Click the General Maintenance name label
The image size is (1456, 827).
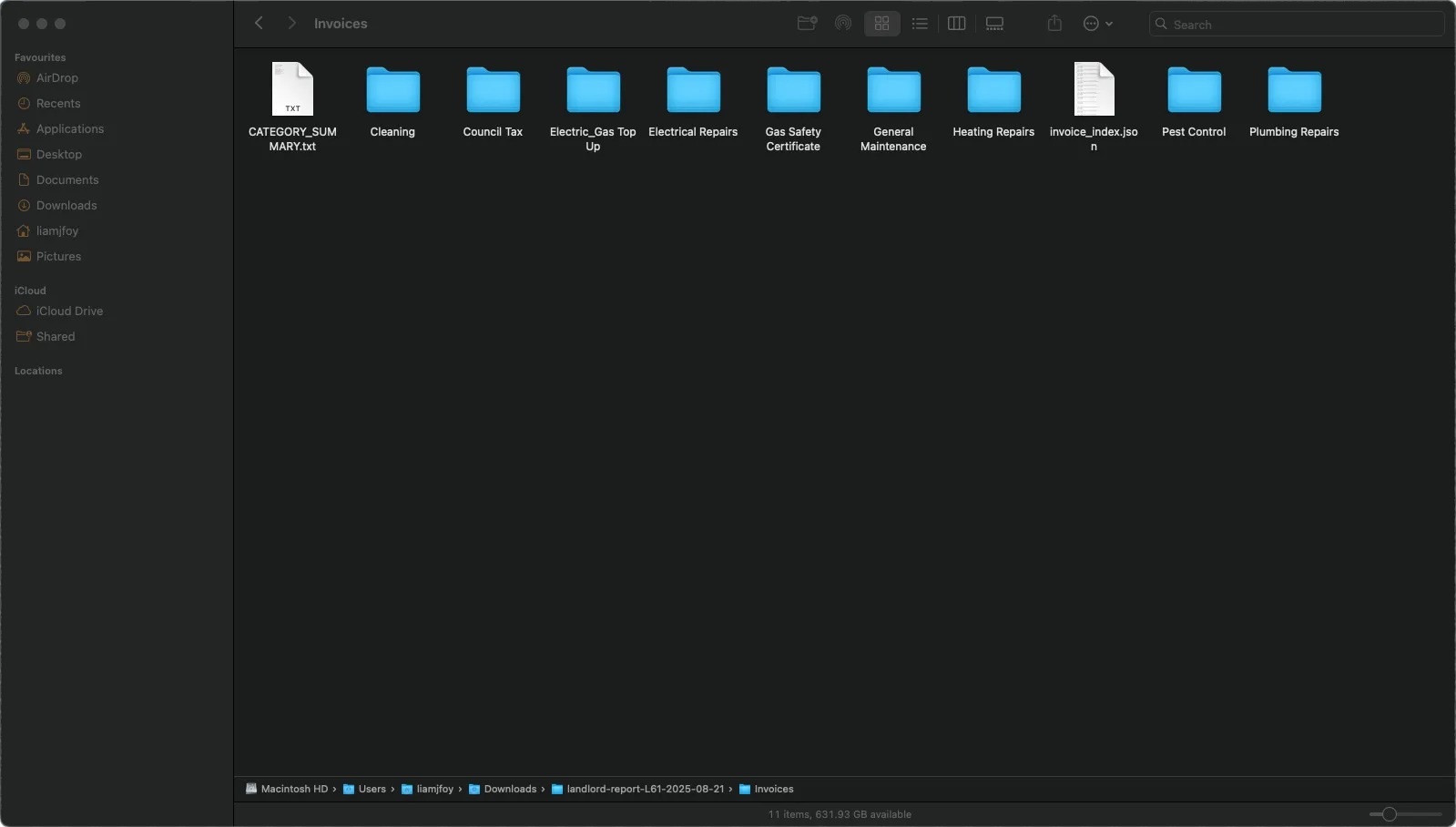pyautogui.click(x=893, y=138)
